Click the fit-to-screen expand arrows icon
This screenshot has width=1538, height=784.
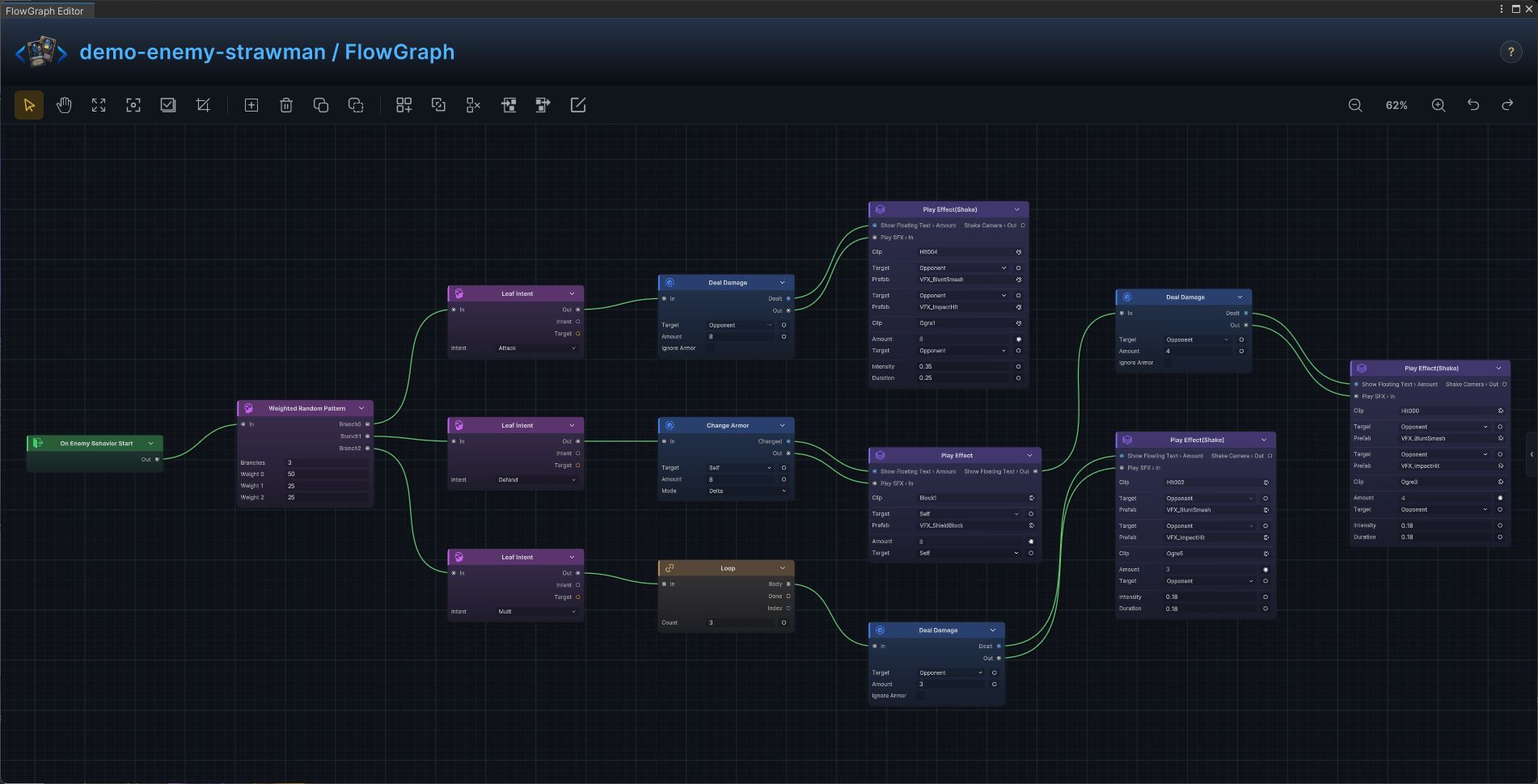tap(99, 105)
